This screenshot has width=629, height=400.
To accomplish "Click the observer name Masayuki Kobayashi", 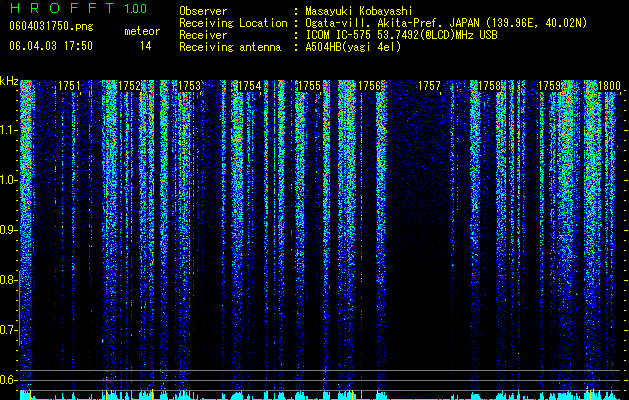I will click(x=358, y=11).
